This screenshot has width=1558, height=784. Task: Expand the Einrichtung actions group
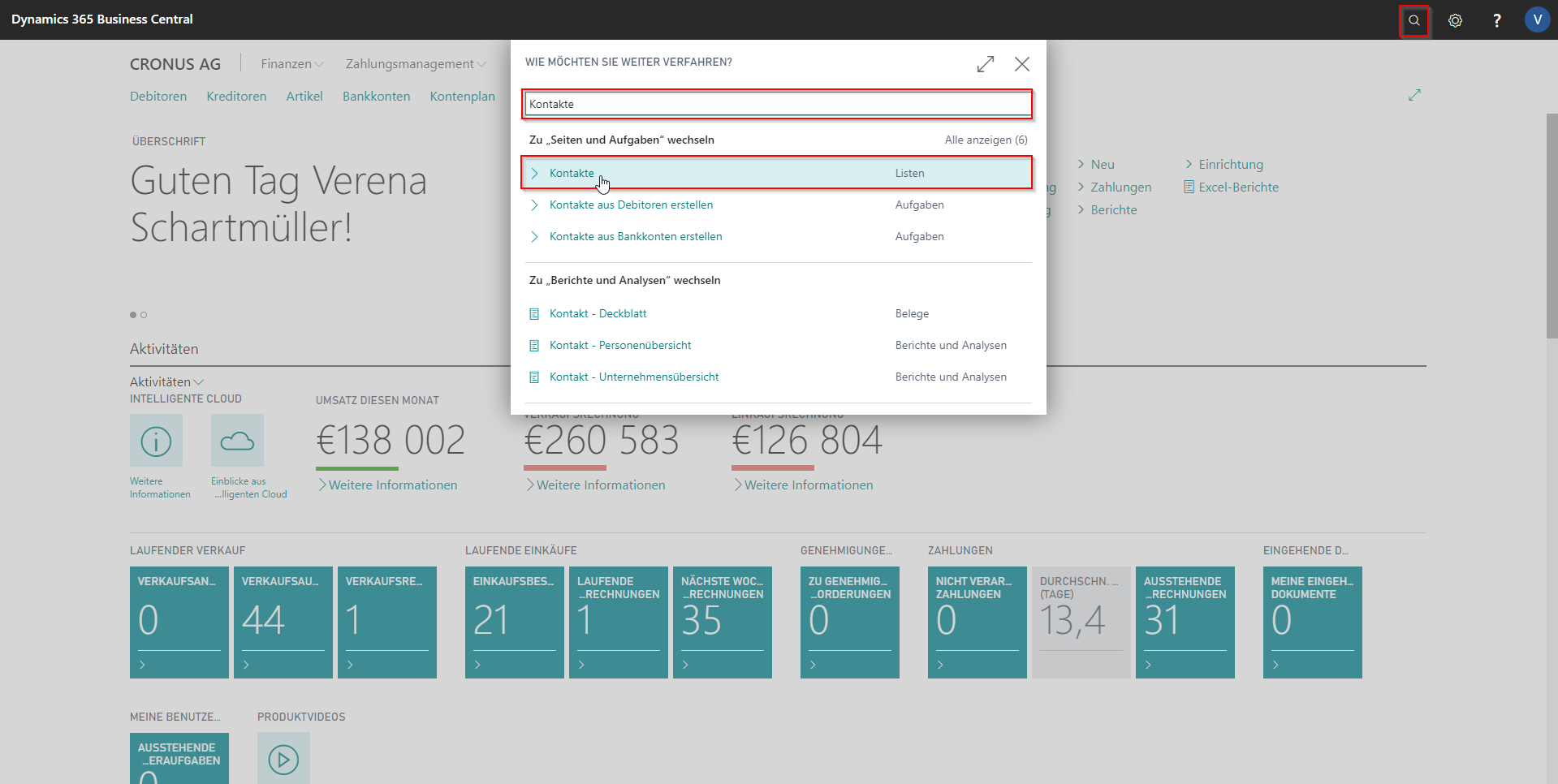pyautogui.click(x=1224, y=164)
